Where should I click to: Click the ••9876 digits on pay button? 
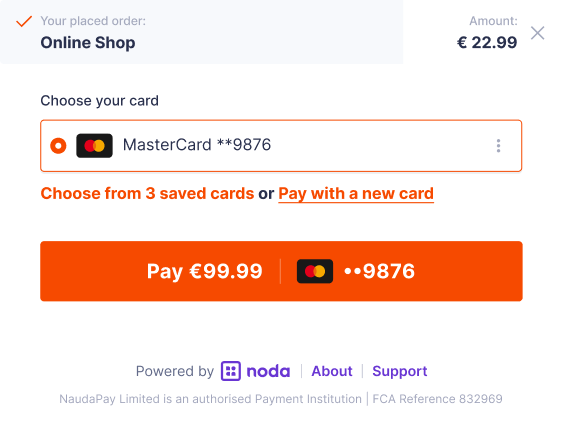[x=380, y=271]
